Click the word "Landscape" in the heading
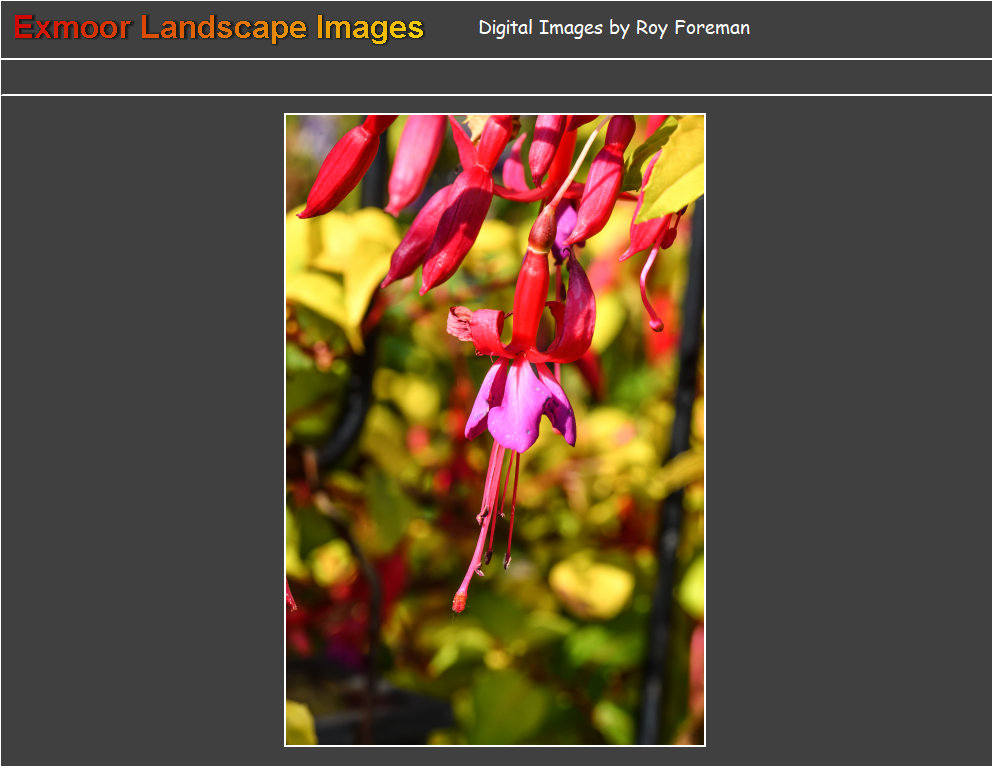993x767 pixels. tap(224, 28)
